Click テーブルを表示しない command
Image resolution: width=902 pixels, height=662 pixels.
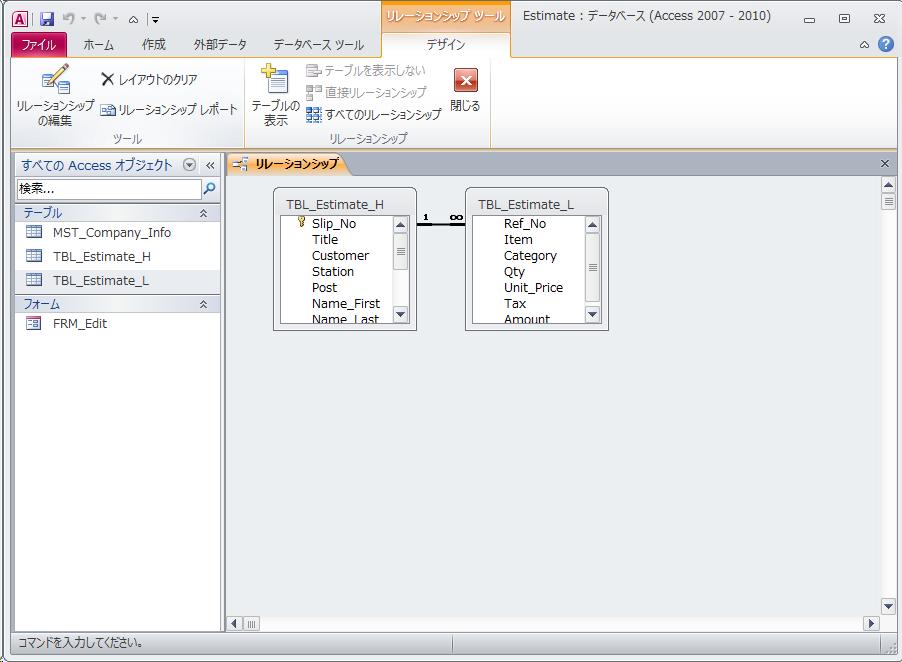(x=366, y=70)
